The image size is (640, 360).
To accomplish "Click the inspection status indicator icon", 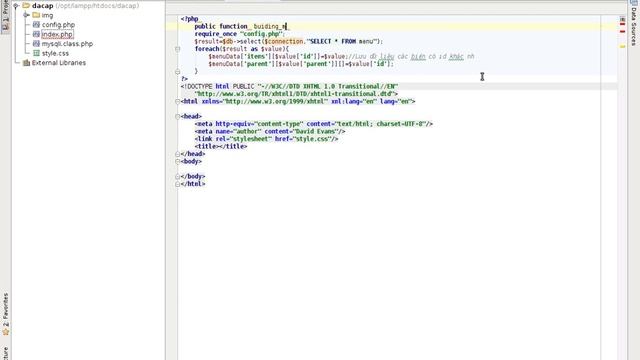I will point(622,19).
